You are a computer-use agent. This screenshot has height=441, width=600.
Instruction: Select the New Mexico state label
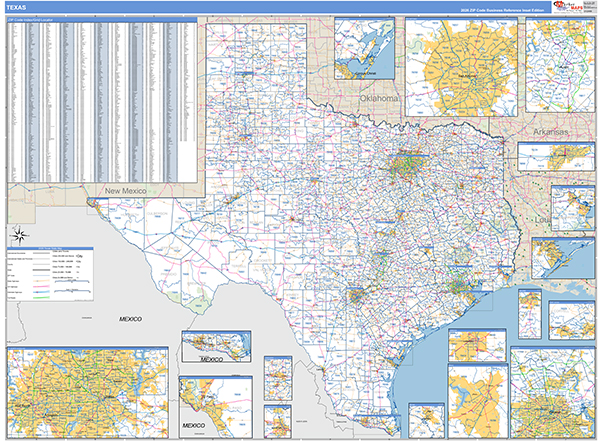click(126, 191)
